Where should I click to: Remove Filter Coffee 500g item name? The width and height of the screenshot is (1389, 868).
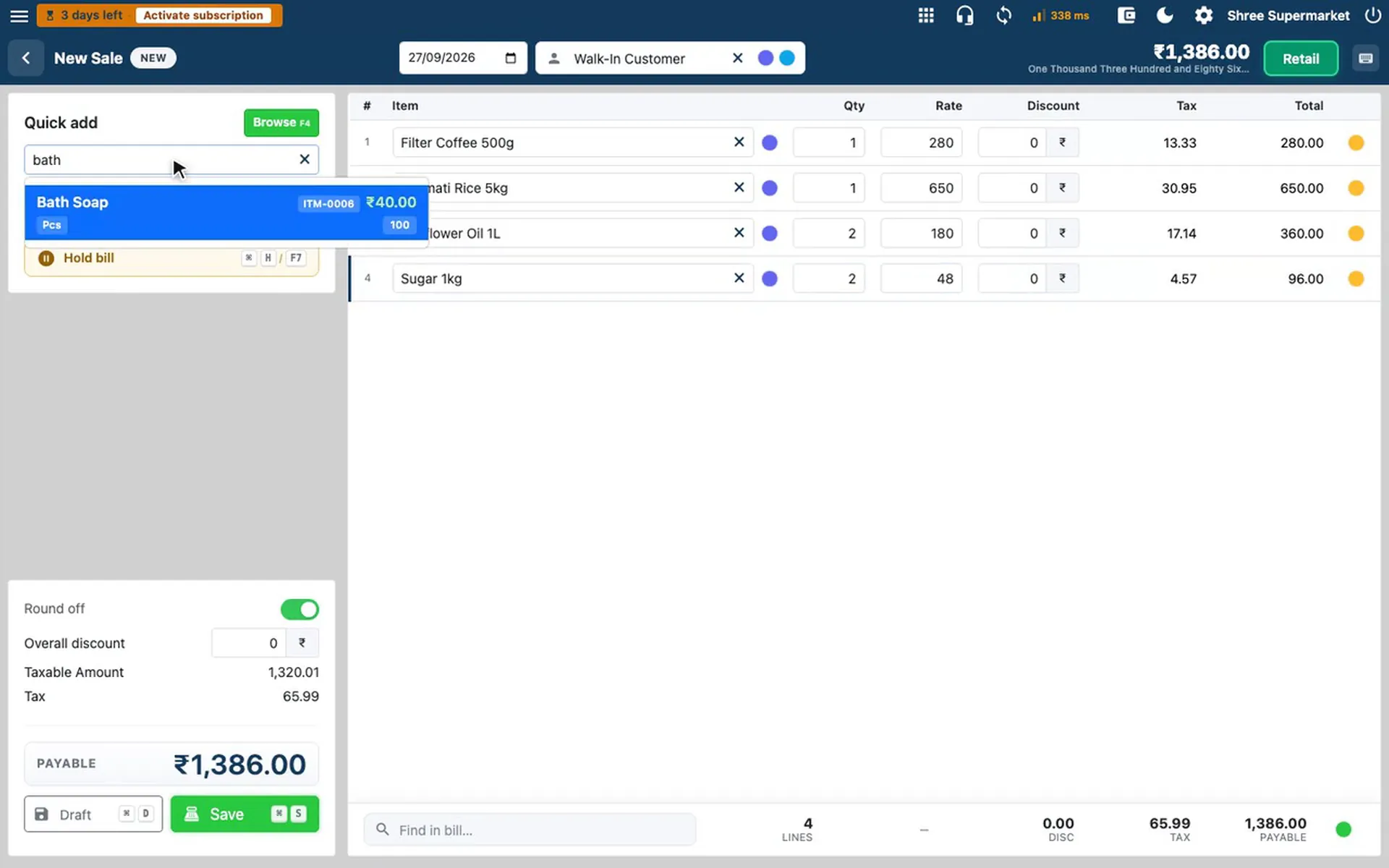pos(739,142)
